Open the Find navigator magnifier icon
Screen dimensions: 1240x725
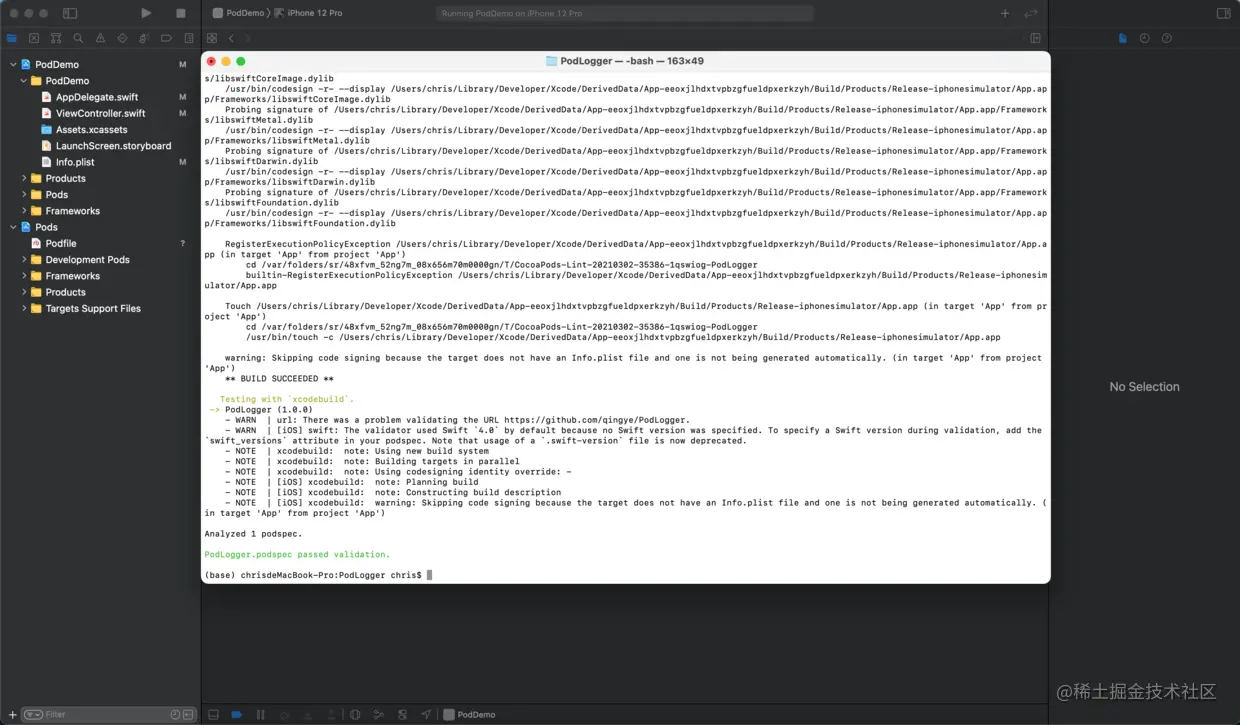pyautogui.click(x=78, y=38)
